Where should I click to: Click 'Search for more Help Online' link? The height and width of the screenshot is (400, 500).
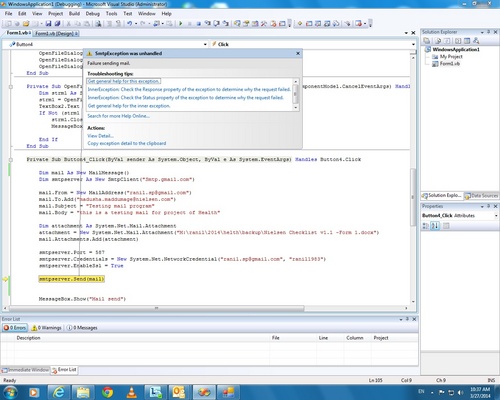pyautogui.click(x=118, y=116)
